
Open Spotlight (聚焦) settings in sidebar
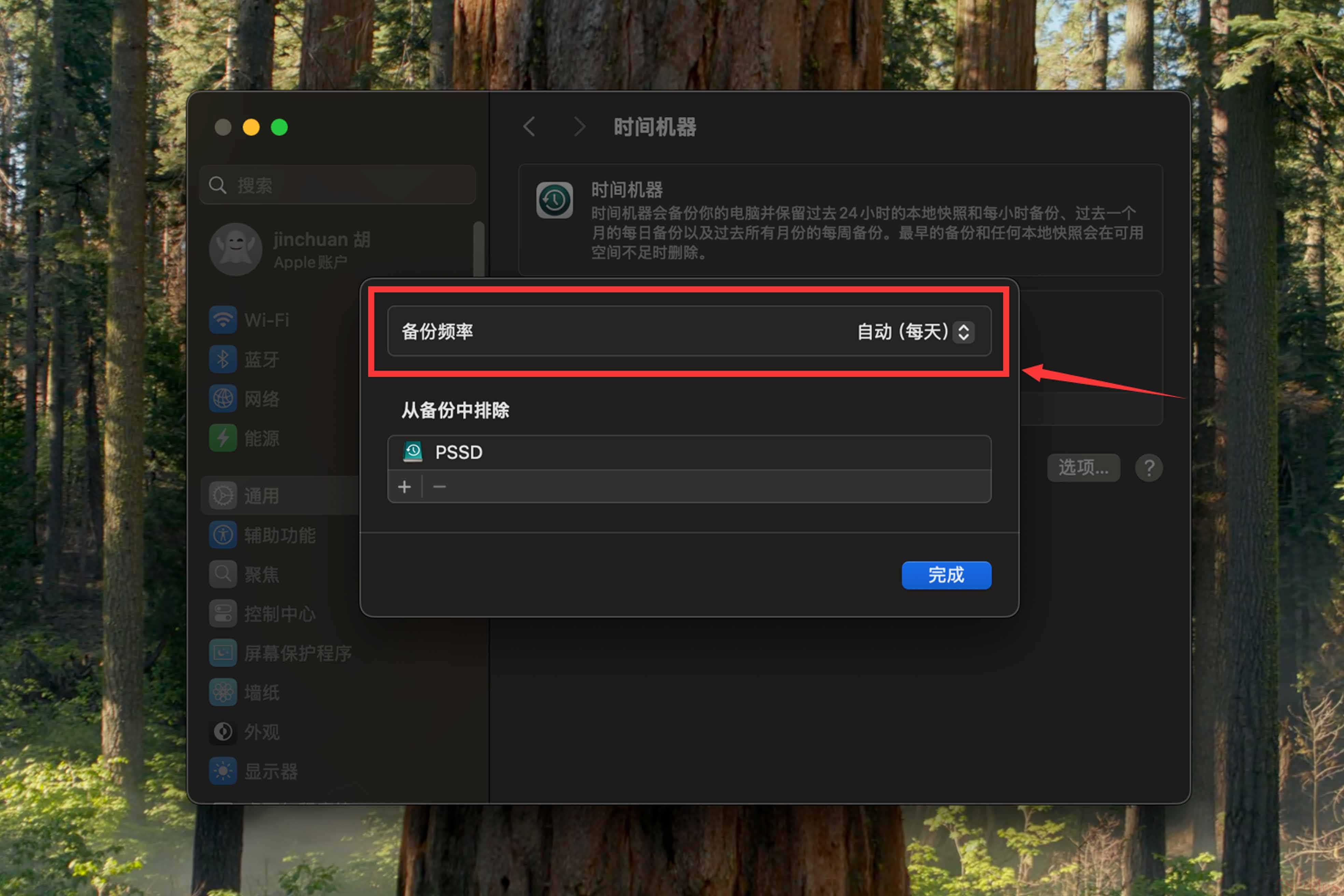click(261, 574)
